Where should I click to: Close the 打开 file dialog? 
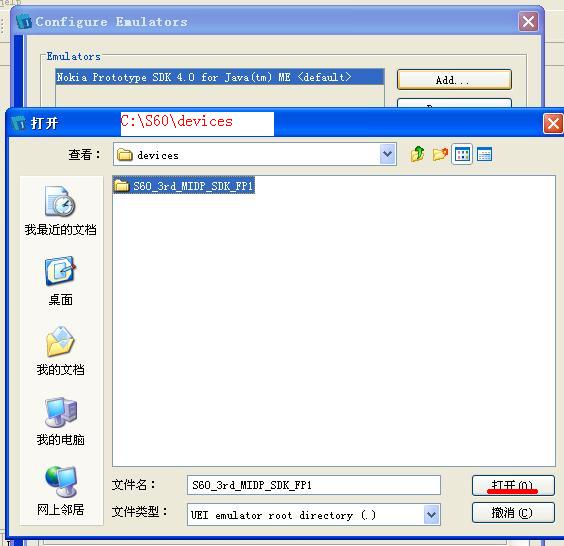[553, 124]
